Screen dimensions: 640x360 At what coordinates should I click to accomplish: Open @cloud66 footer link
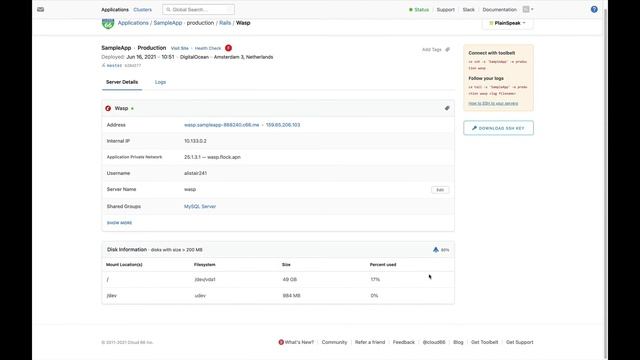434,342
